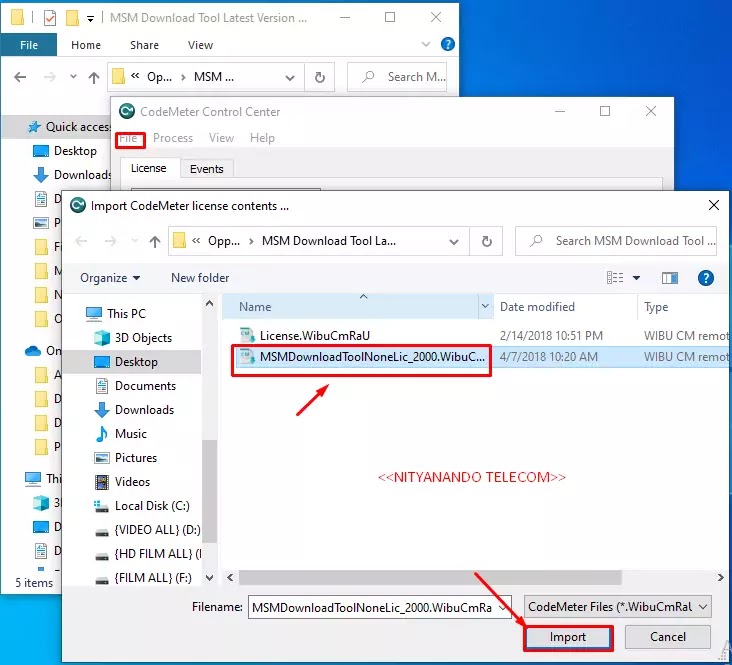This screenshot has height=665, width=732.
Task: Select {HD FILM ALL} drive
Action: (157, 554)
